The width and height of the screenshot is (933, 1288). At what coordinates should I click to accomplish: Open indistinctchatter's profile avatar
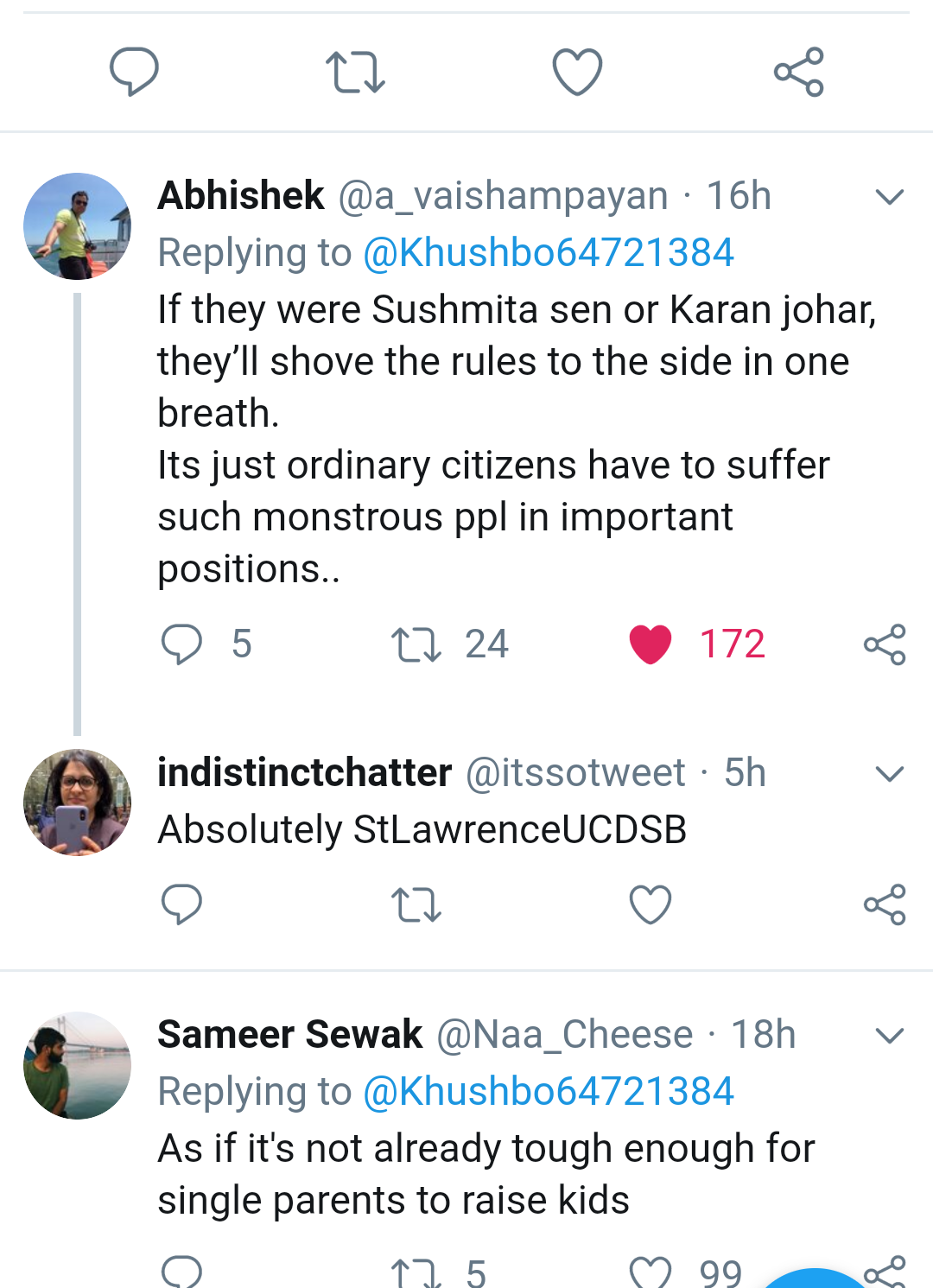[x=78, y=803]
